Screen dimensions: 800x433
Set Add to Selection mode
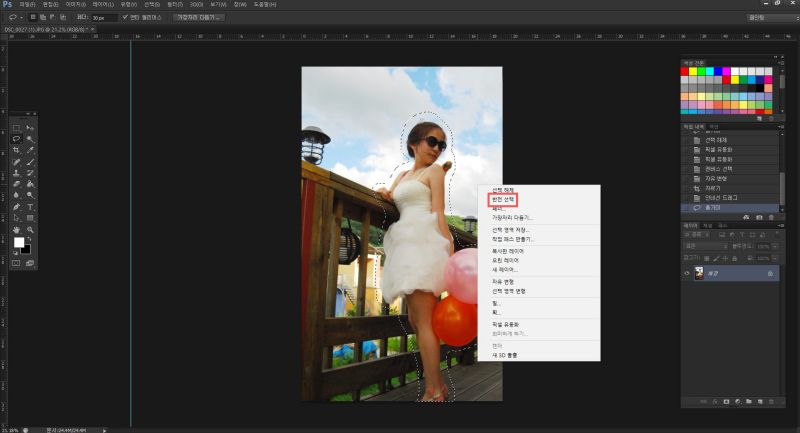(43, 17)
